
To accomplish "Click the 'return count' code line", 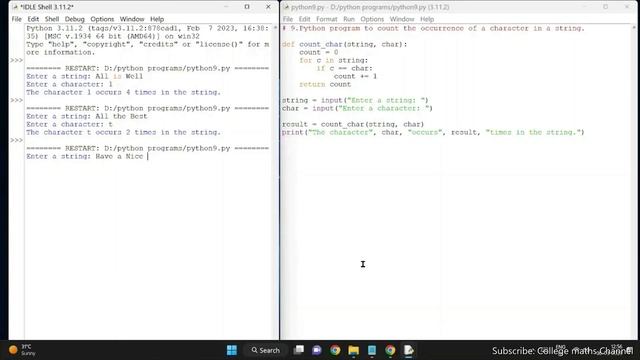I will click(325, 84).
